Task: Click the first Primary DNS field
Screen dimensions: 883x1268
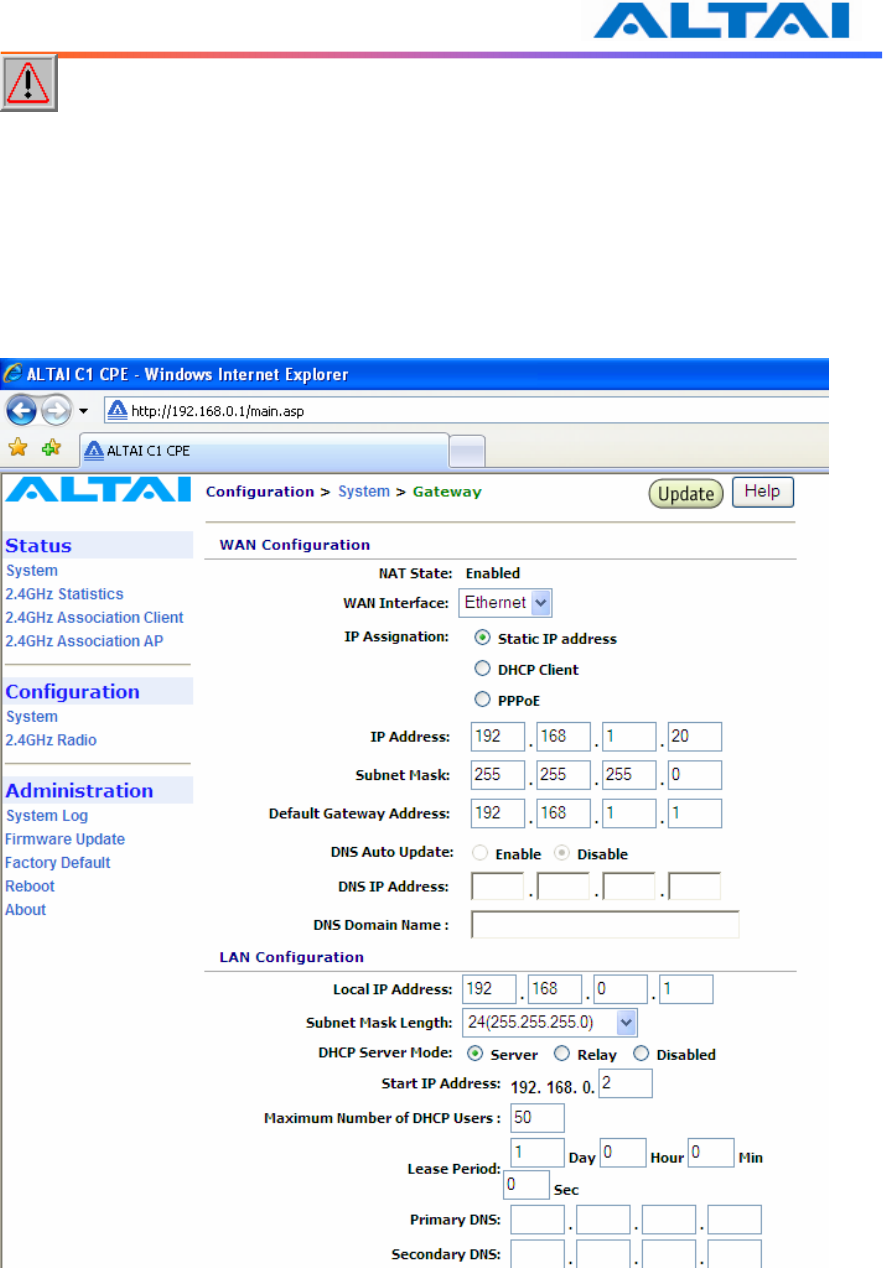Action: click(537, 1219)
